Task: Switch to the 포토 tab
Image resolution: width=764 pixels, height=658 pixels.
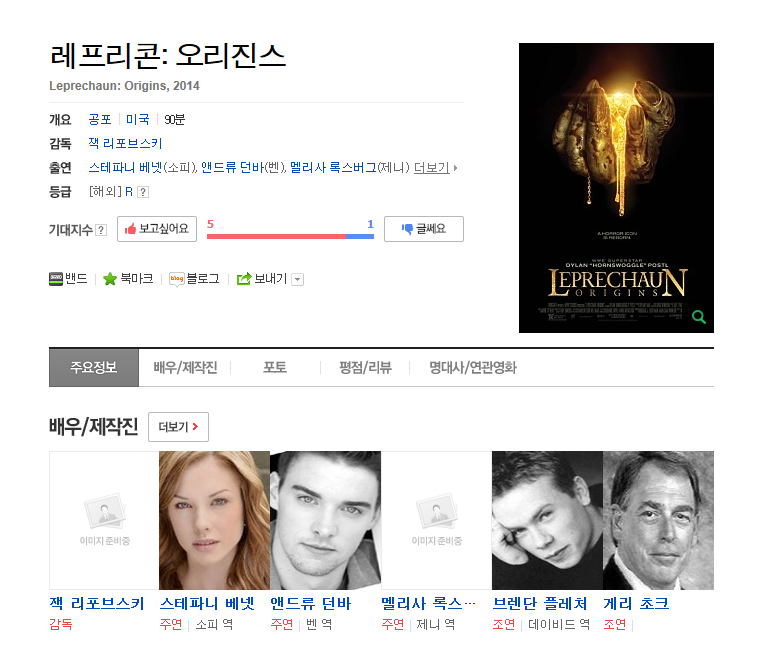Action: (275, 368)
